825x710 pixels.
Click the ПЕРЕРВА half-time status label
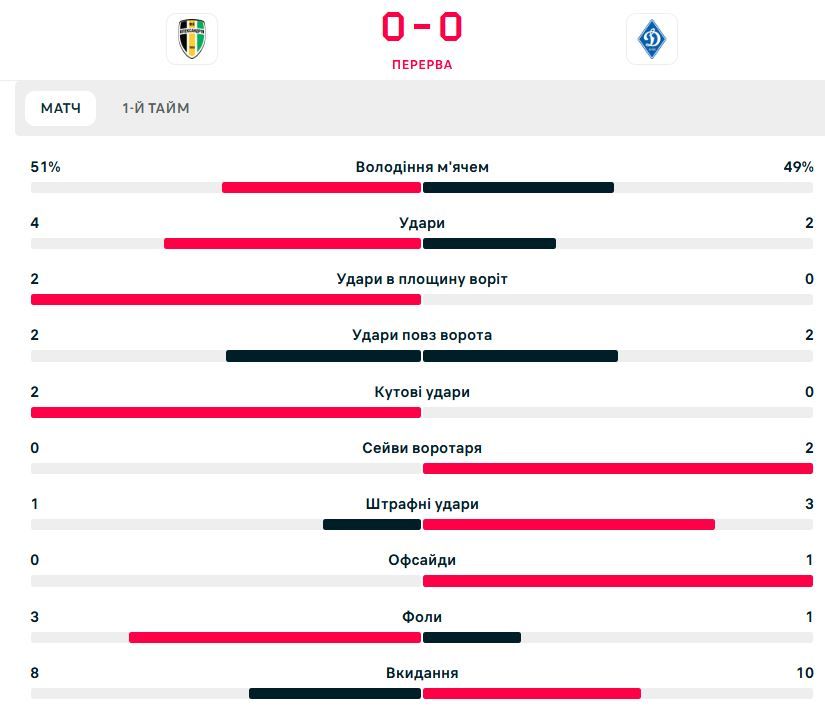[422, 65]
